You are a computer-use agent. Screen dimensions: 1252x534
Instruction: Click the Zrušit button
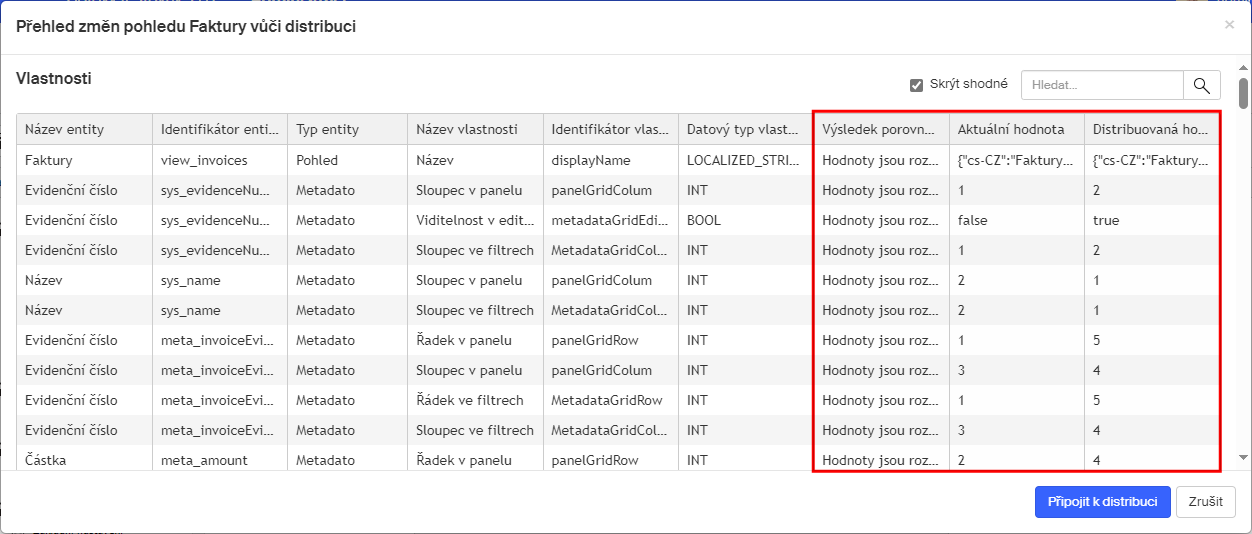coord(1206,502)
